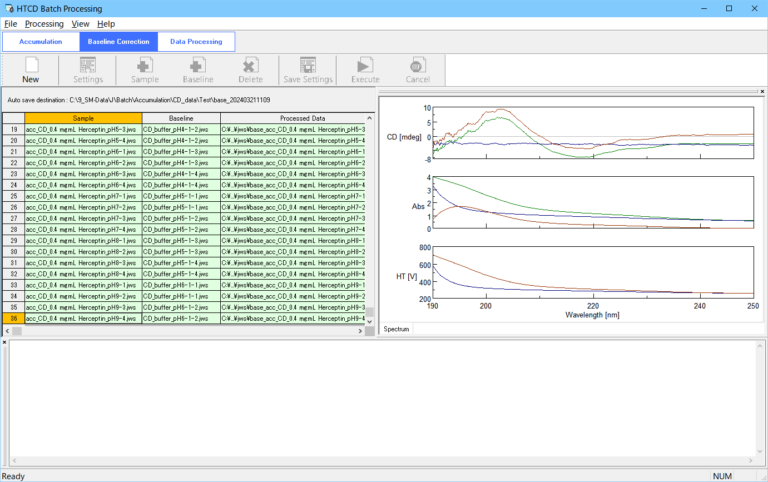Select the baseline cell in row 36

point(181,318)
